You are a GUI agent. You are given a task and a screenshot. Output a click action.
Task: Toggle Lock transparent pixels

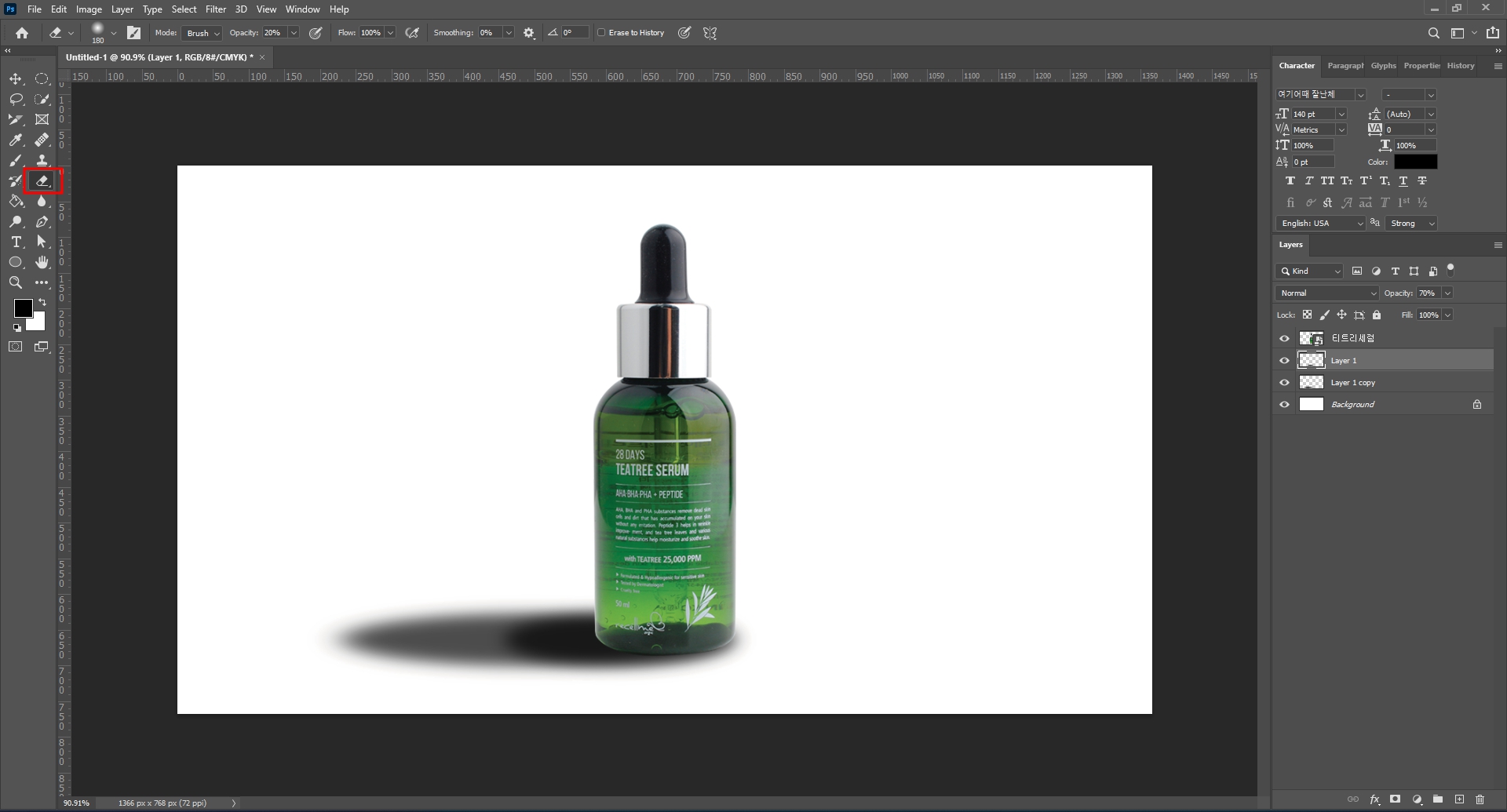(1307, 315)
